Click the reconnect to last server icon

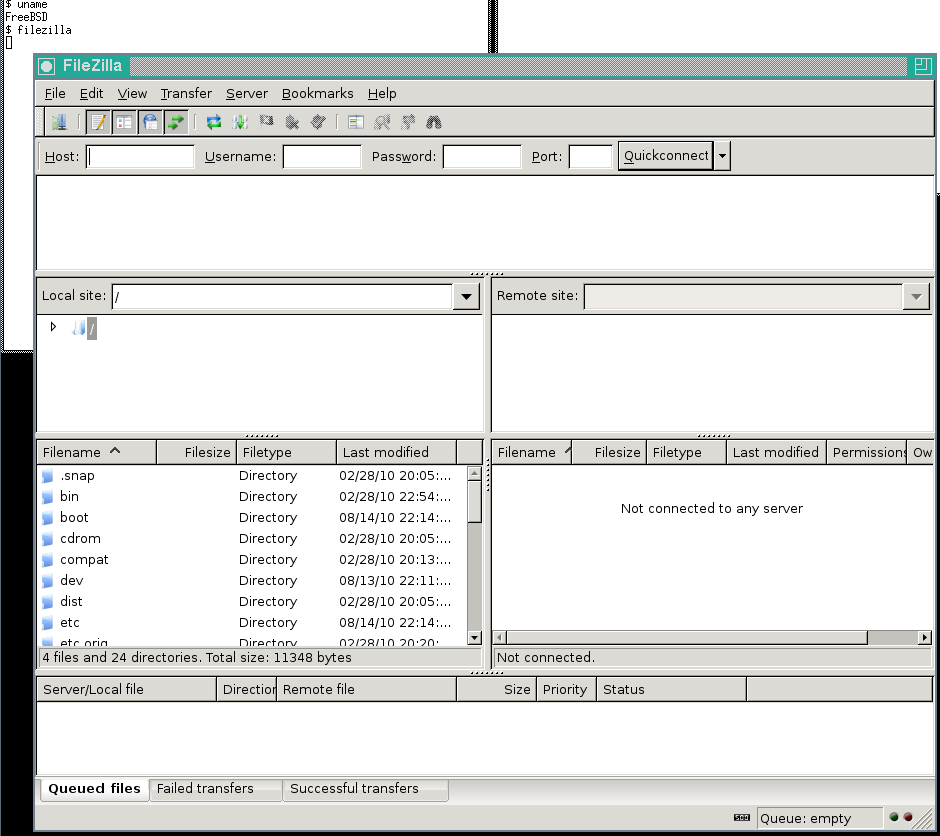(x=318, y=122)
